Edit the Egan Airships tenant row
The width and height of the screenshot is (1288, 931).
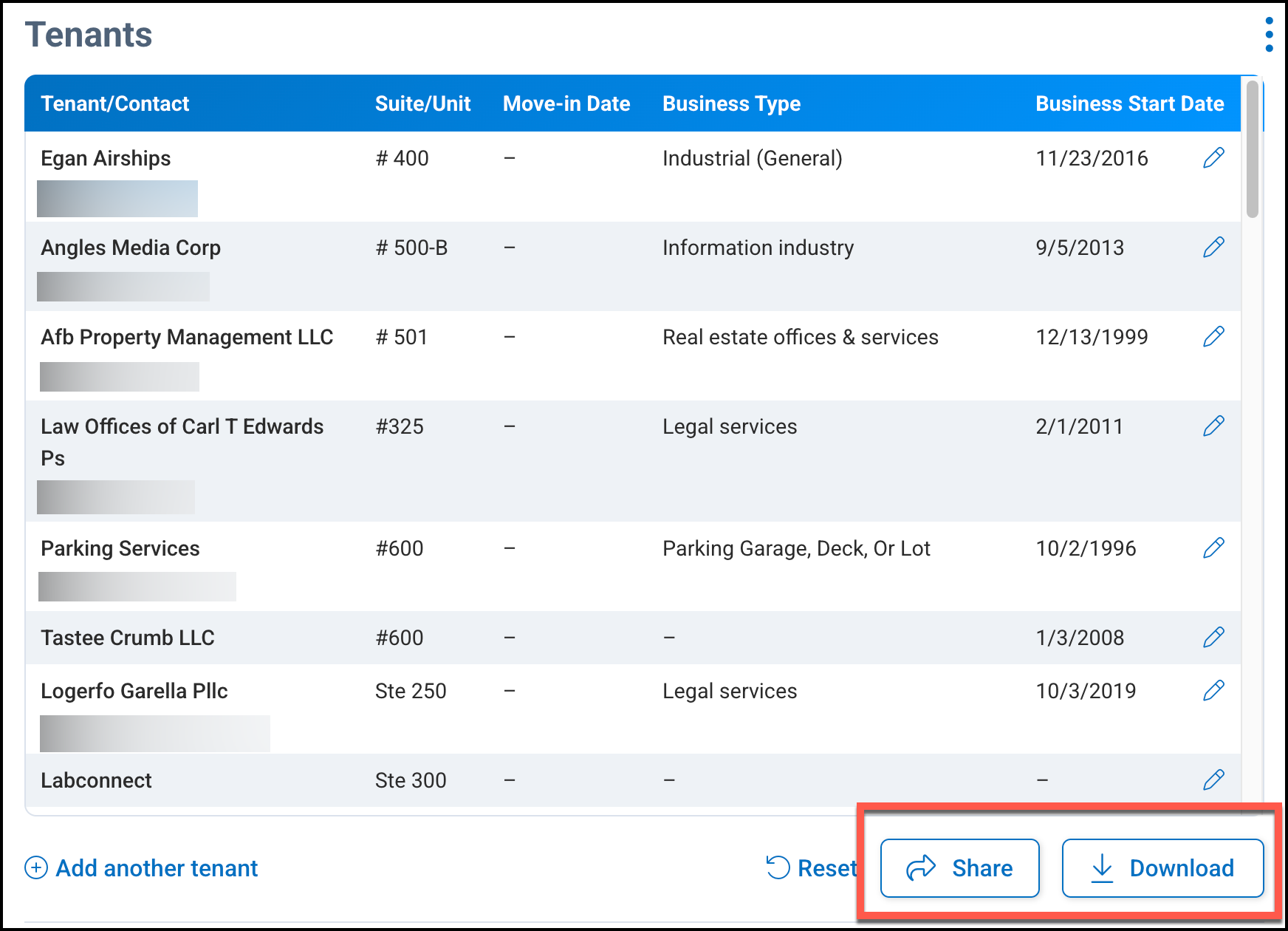coord(1213,157)
